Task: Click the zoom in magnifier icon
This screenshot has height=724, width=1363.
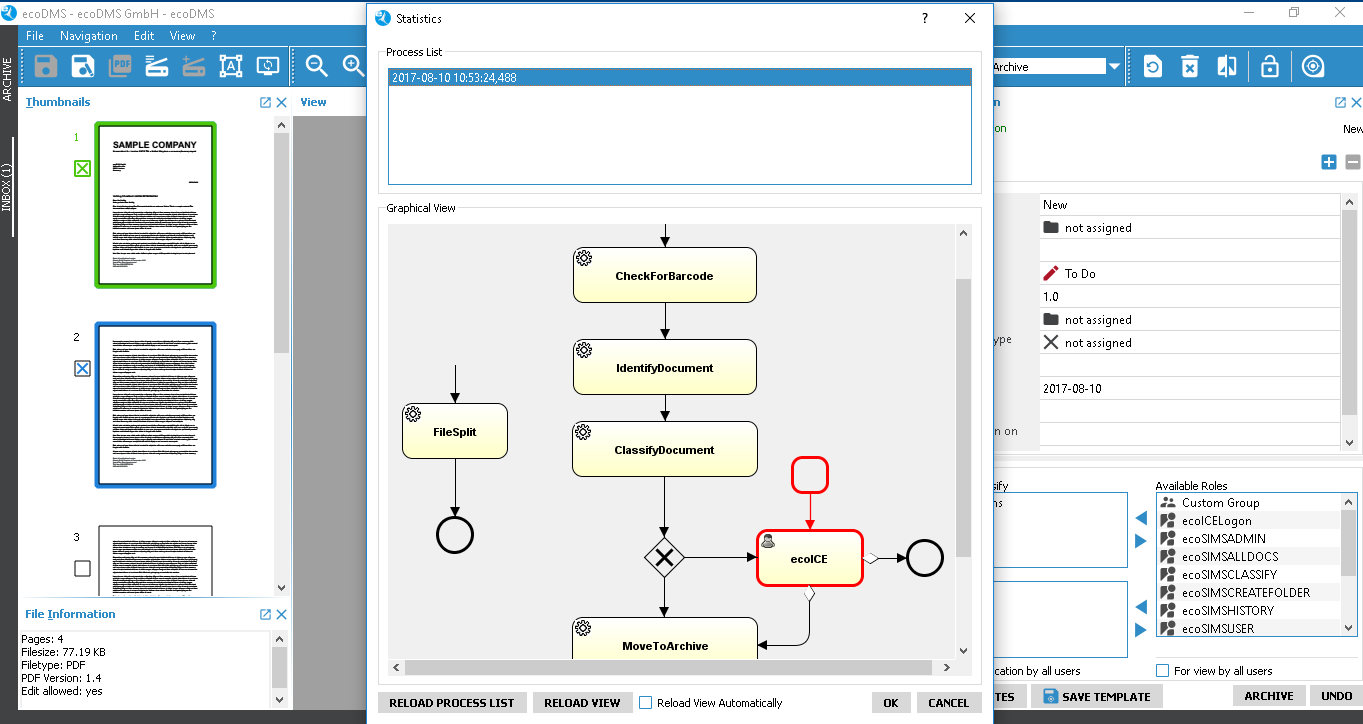Action: 353,67
